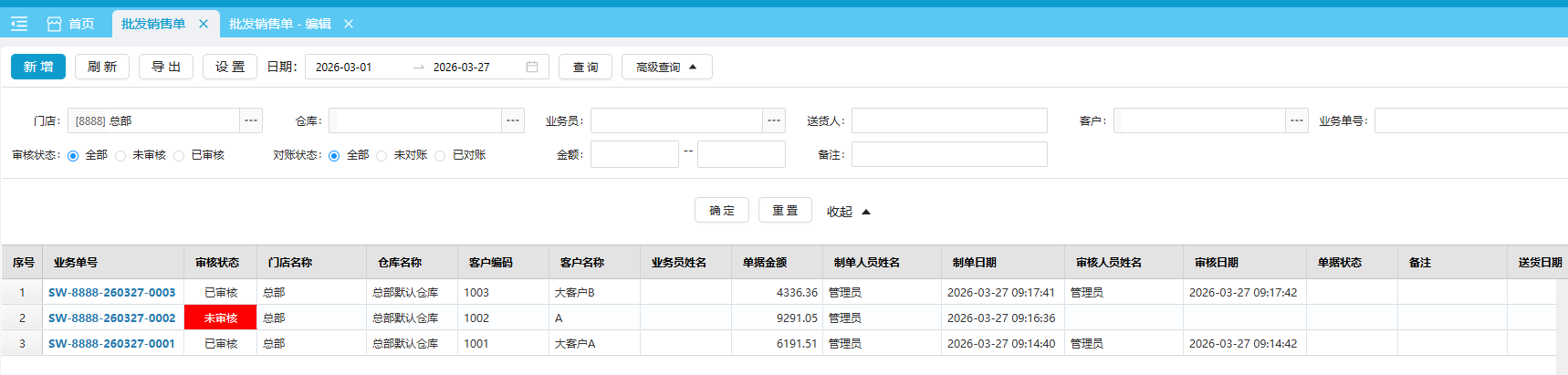Close the 批发销售单 - 编辑 tab

coord(349,24)
